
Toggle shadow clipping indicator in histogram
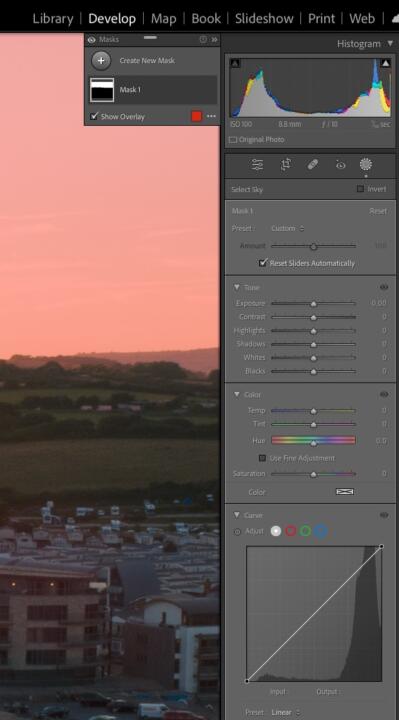click(235, 63)
